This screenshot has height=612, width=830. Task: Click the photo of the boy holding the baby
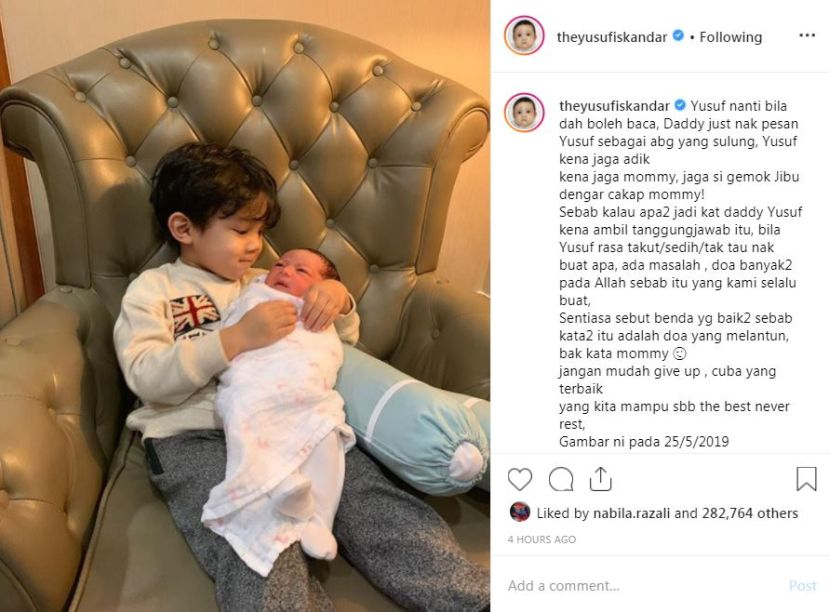[x=245, y=306]
